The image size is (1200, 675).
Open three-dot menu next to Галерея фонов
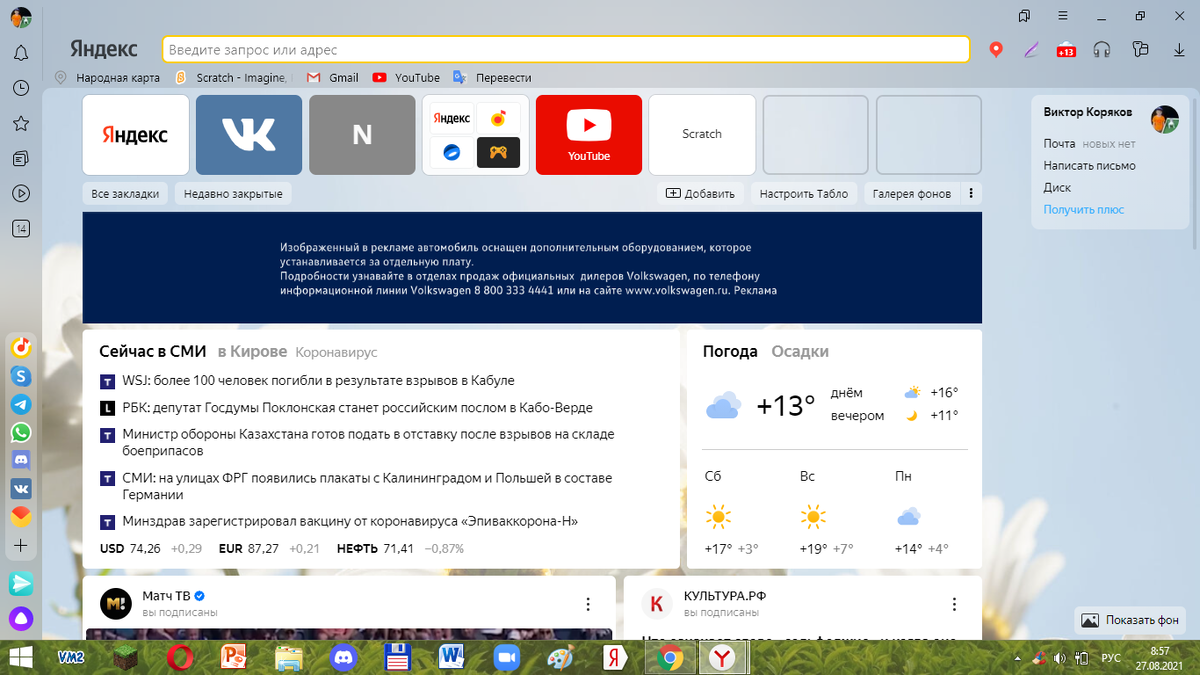pos(971,192)
